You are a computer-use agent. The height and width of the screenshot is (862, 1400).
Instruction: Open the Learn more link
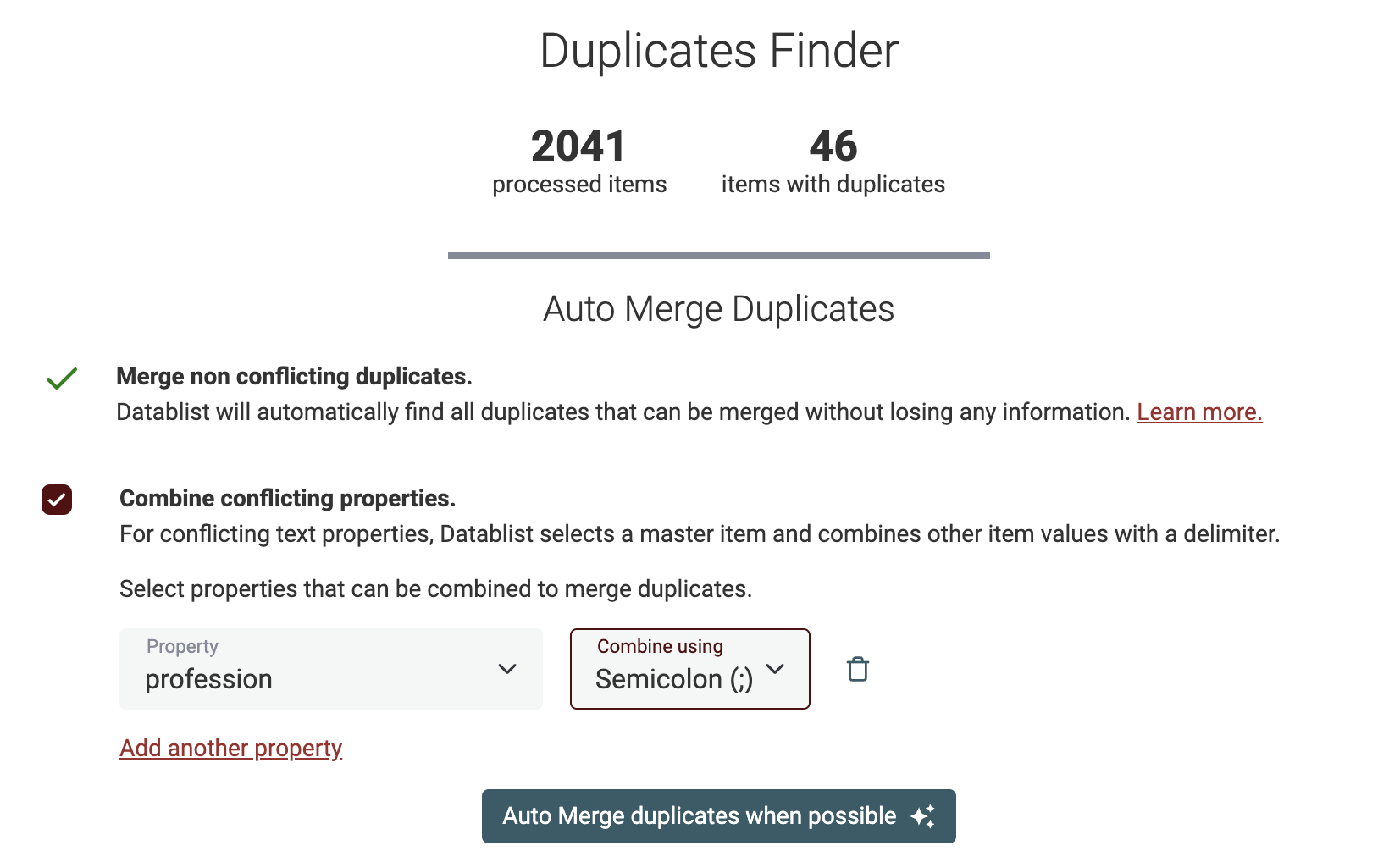pyautogui.click(x=1199, y=412)
